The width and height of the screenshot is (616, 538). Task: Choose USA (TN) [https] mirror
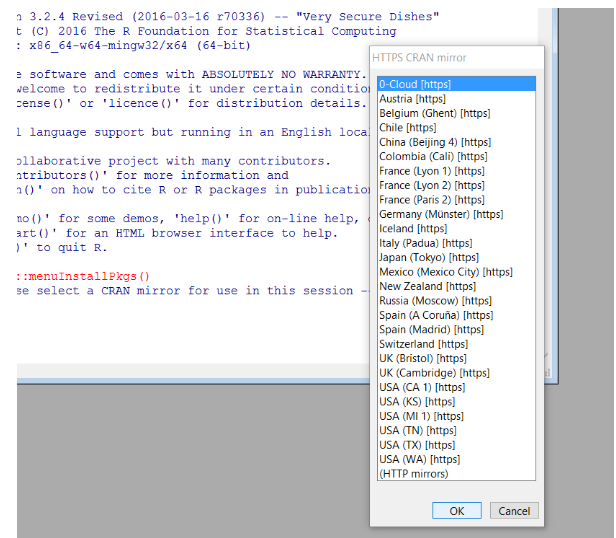[x=456, y=430]
